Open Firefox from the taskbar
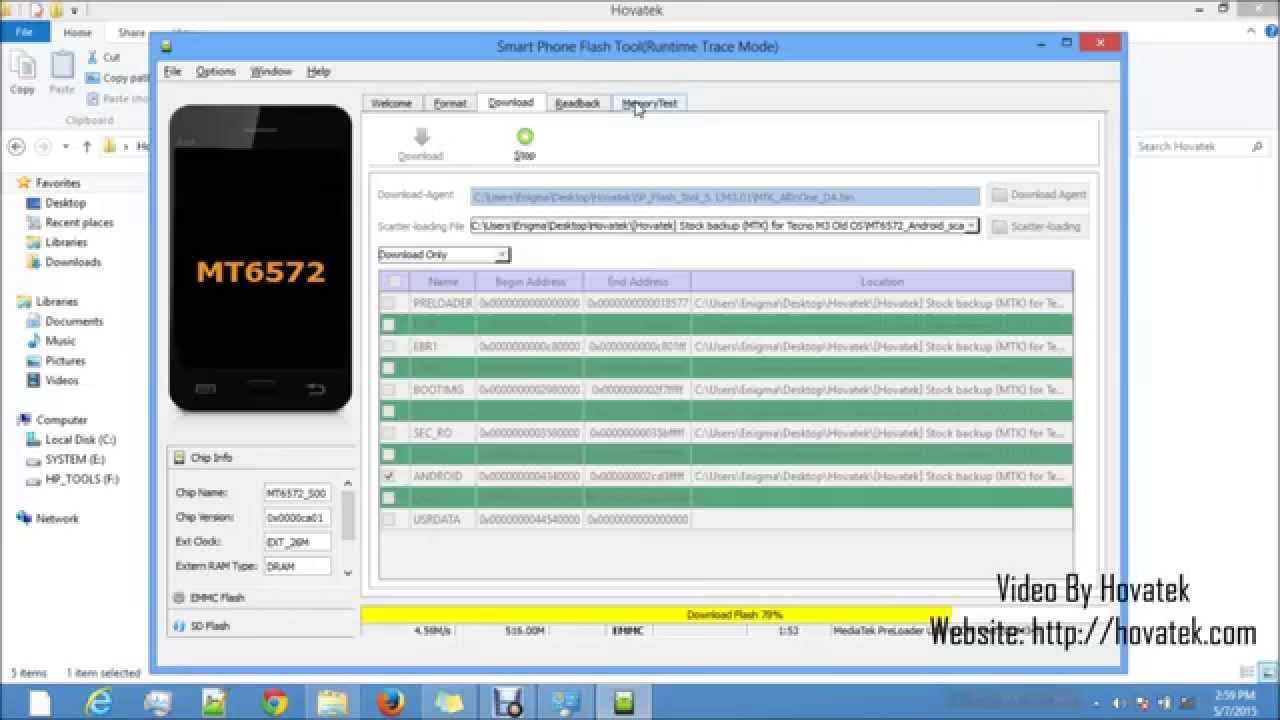 point(391,702)
